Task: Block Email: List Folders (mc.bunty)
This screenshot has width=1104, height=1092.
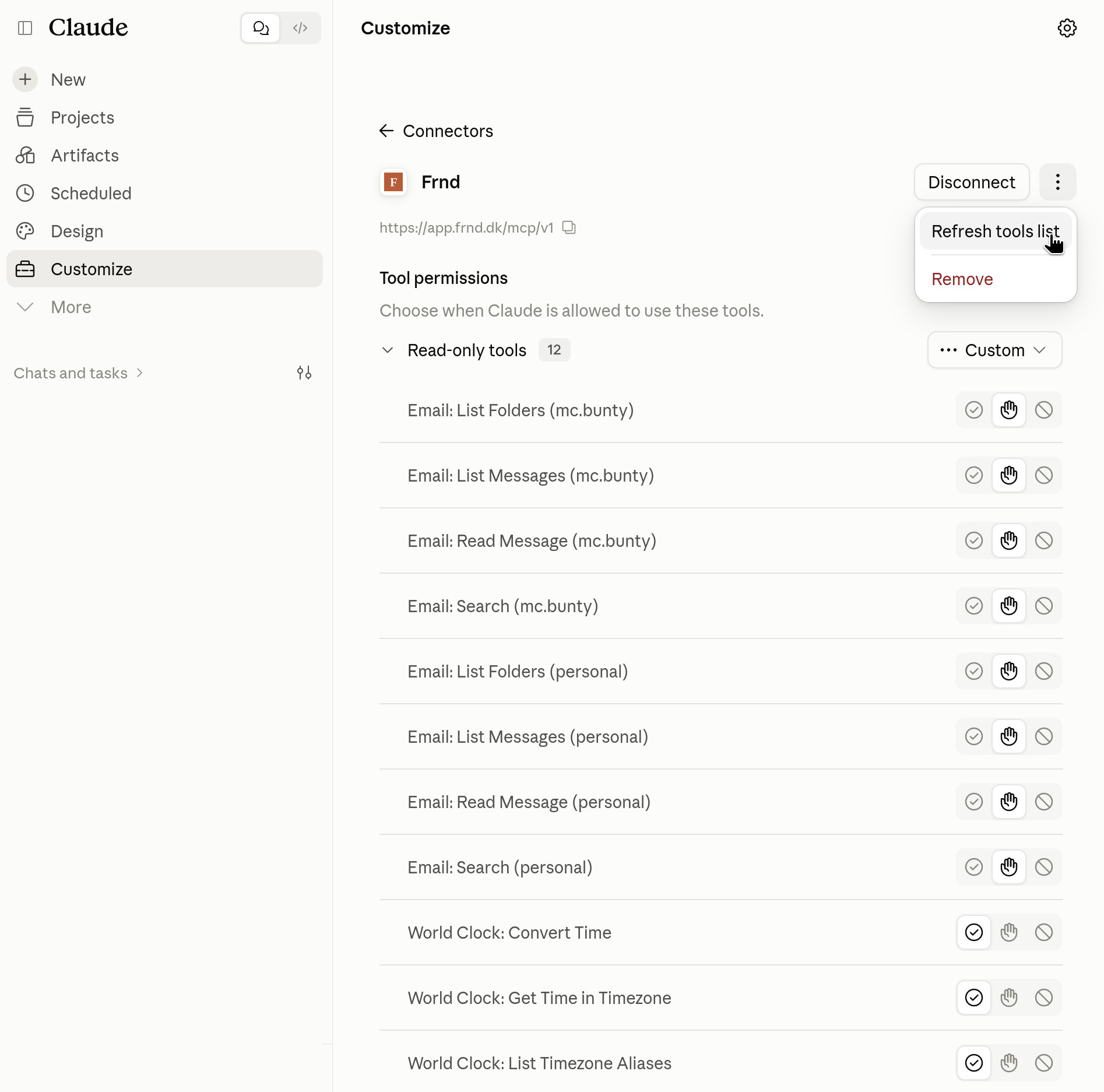Action: (x=1043, y=410)
